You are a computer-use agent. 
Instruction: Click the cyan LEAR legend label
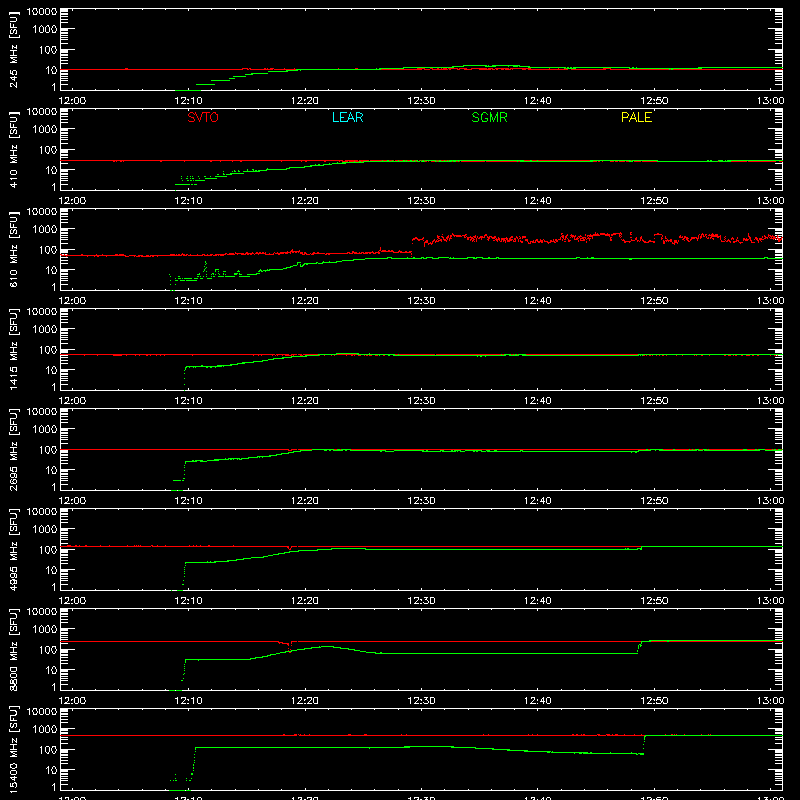pos(347,117)
